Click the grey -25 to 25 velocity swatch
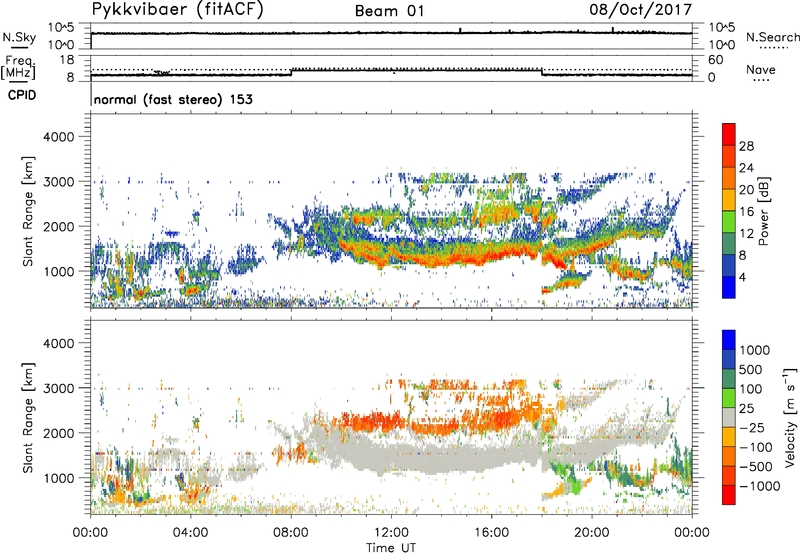Image resolution: width=800 pixels, height=554 pixels. click(729, 417)
